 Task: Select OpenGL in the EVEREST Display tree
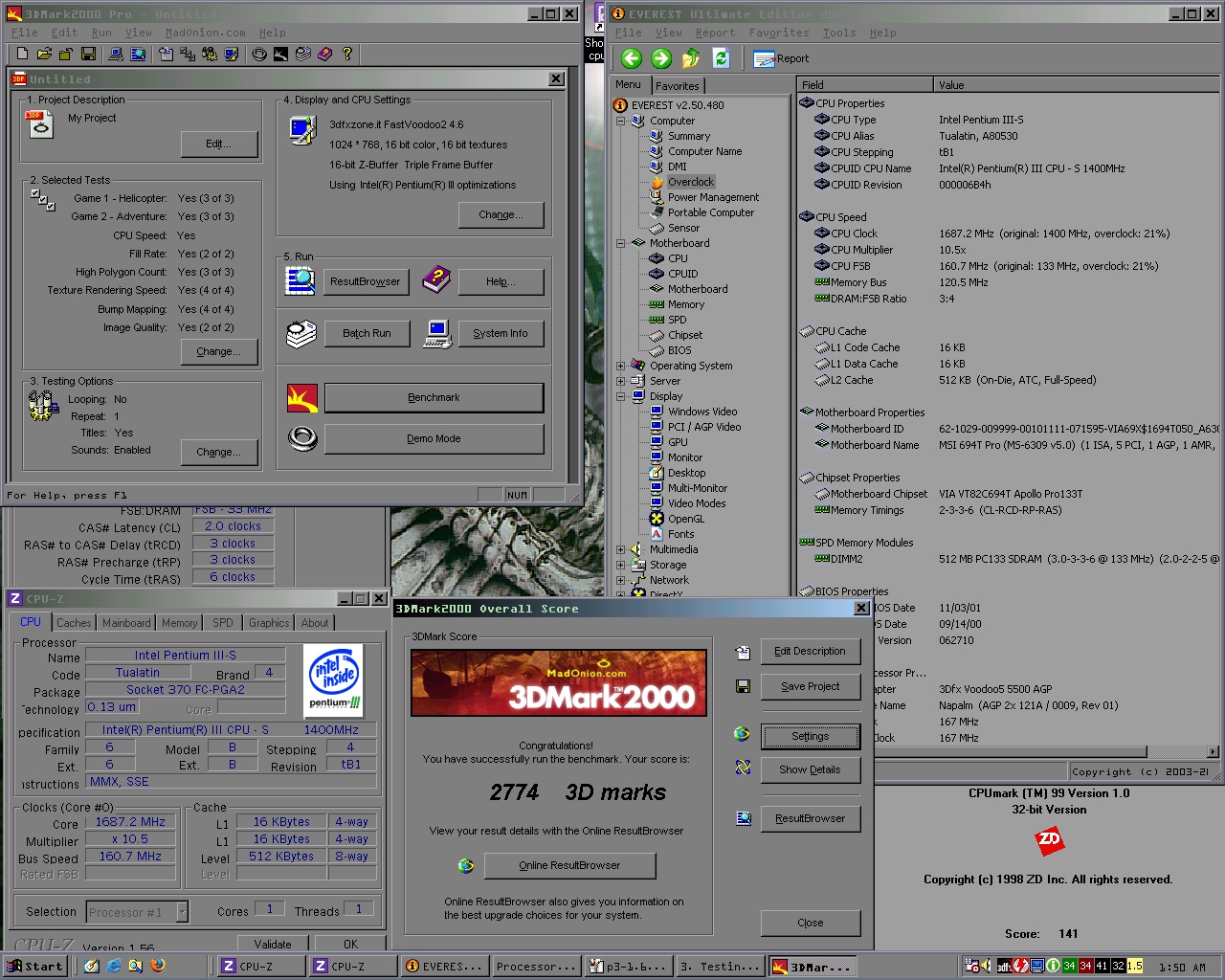[x=685, y=519]
